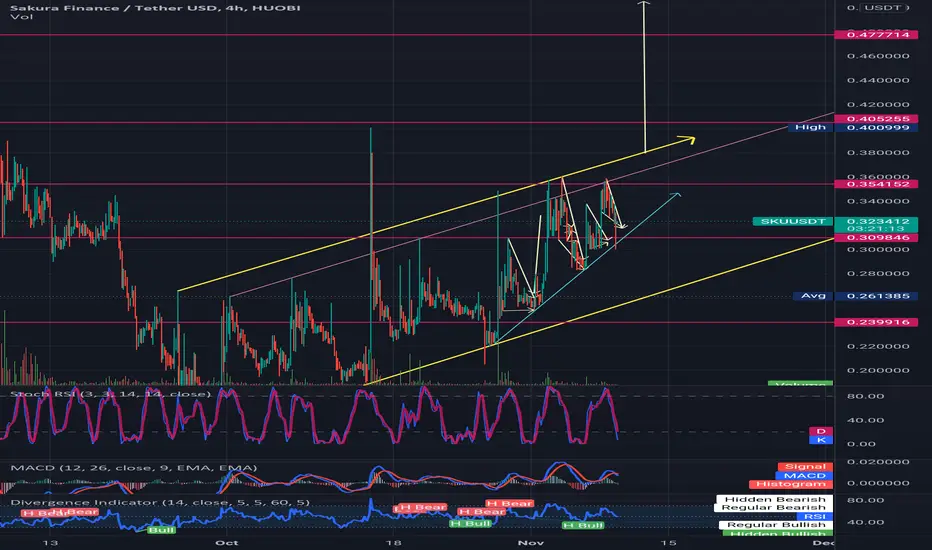Click the Histogram label in MACD pane

coord(791,484)
